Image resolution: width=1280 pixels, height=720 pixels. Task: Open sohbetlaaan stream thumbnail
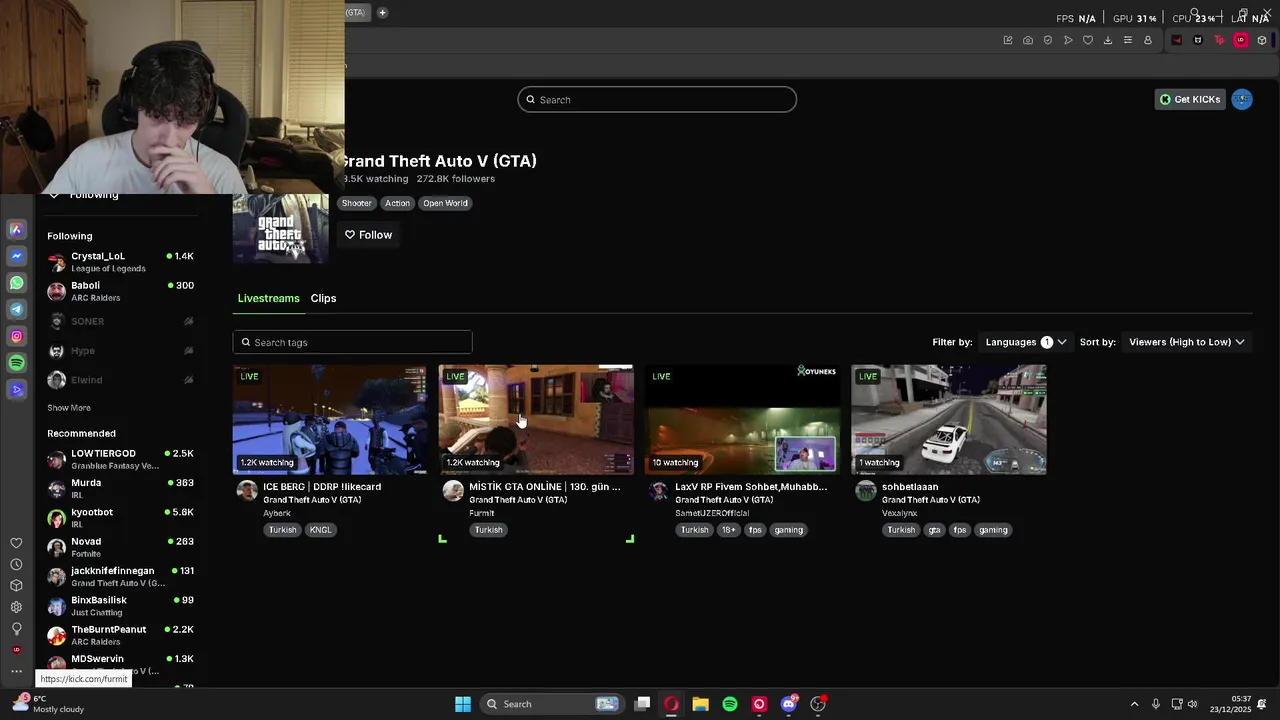948,419
